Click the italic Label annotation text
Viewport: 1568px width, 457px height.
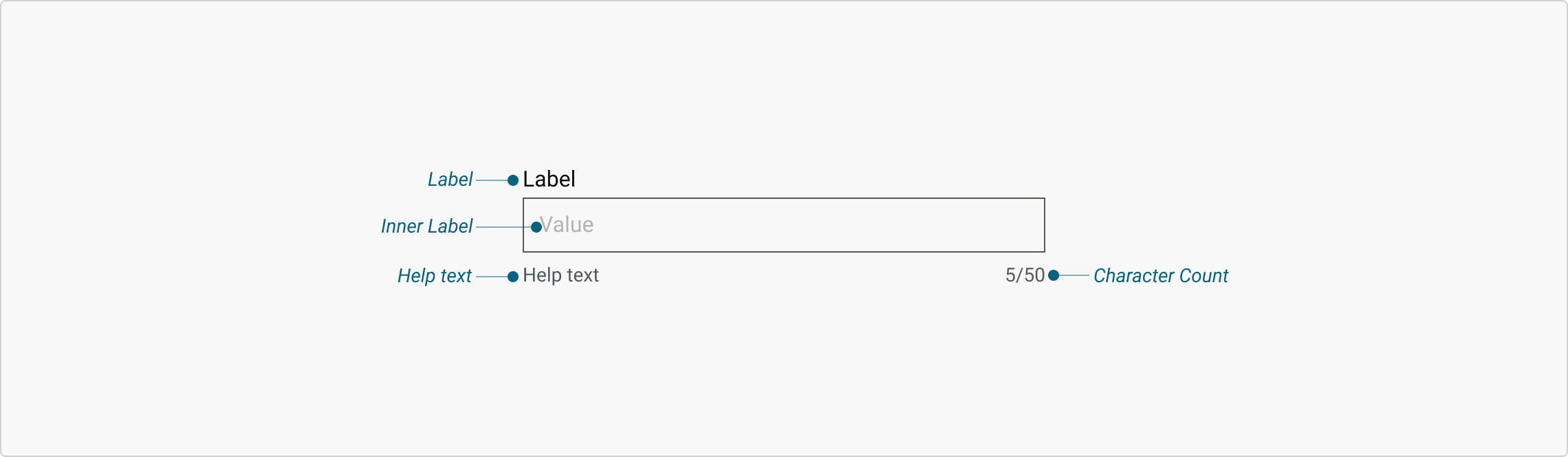(450, 180)
